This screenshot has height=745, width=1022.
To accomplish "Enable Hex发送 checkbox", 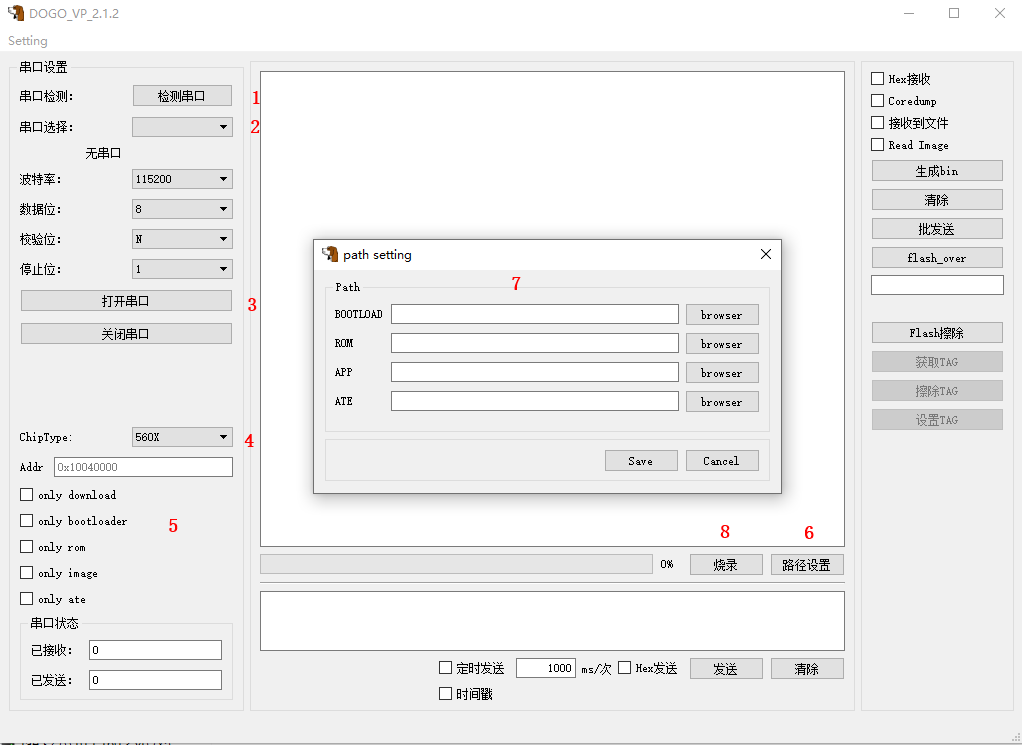I will coord(624,667).
